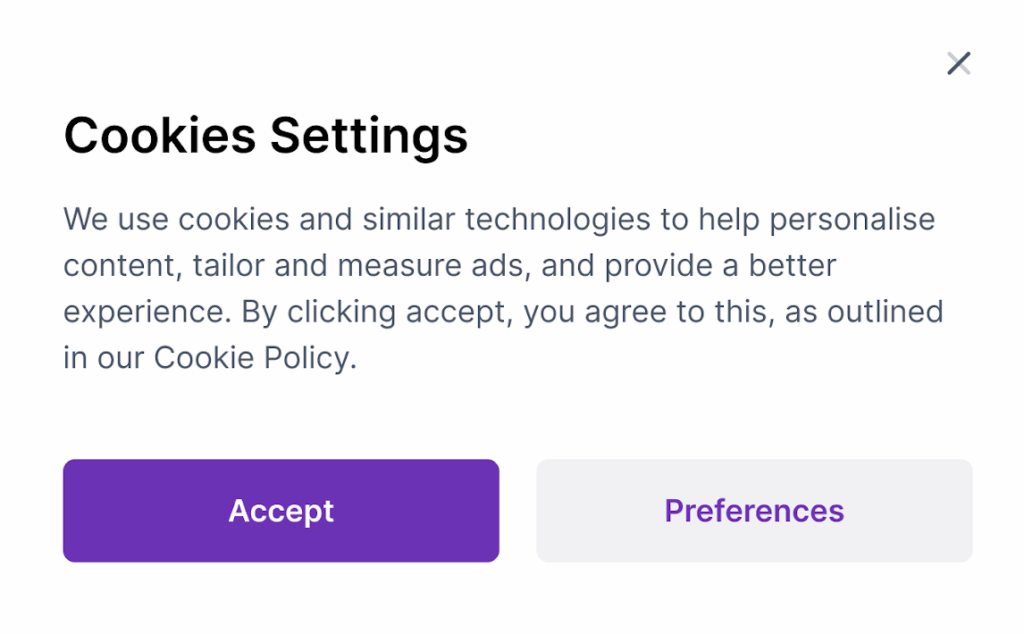Viewport: 1024px width, 634px height.
Task: Accept all cookies
Action: click(281, 511)
